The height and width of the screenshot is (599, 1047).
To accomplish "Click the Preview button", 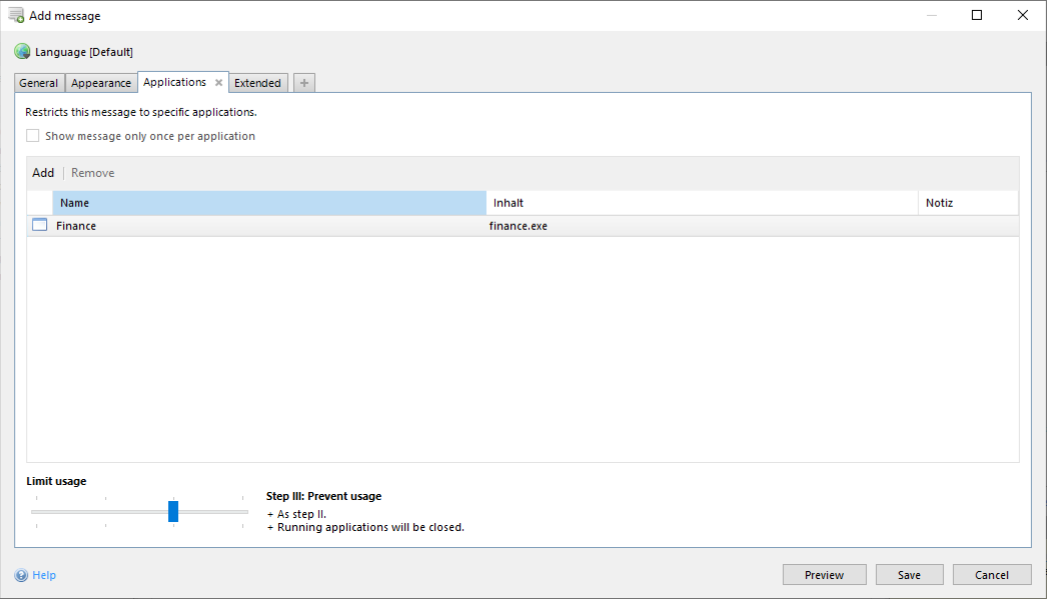I will (824, 574).
